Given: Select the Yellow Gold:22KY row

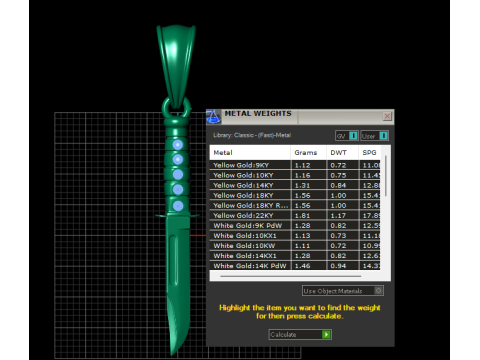Looking at the screenshot, I should 295,215.
